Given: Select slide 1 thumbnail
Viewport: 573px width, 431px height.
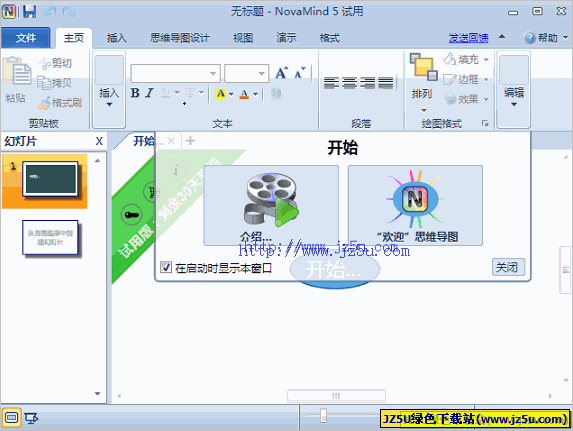Looking at the screenshot, I should coord(50,179).
